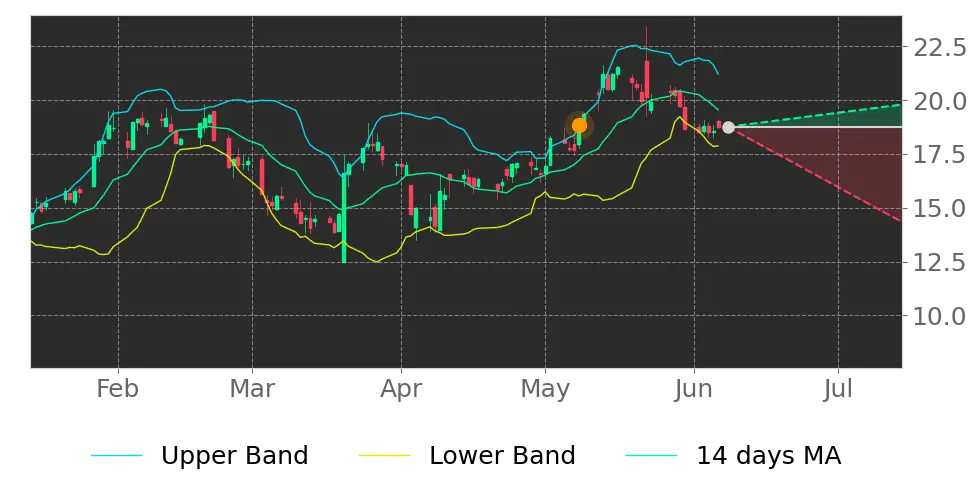Click the 10.0 price axis value

click(x=939, y=317)
